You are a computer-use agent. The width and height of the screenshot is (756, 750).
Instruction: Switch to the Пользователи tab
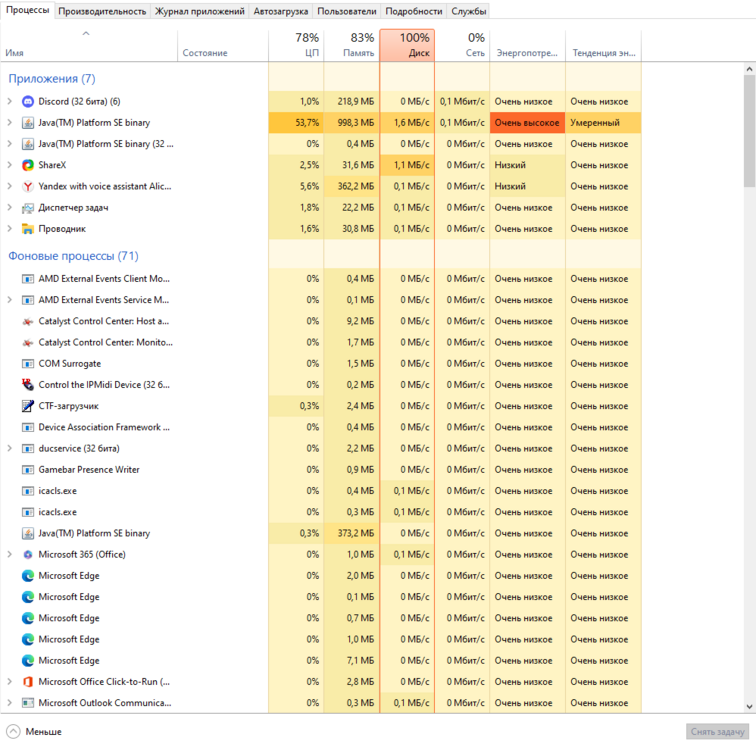click(347, 11)
